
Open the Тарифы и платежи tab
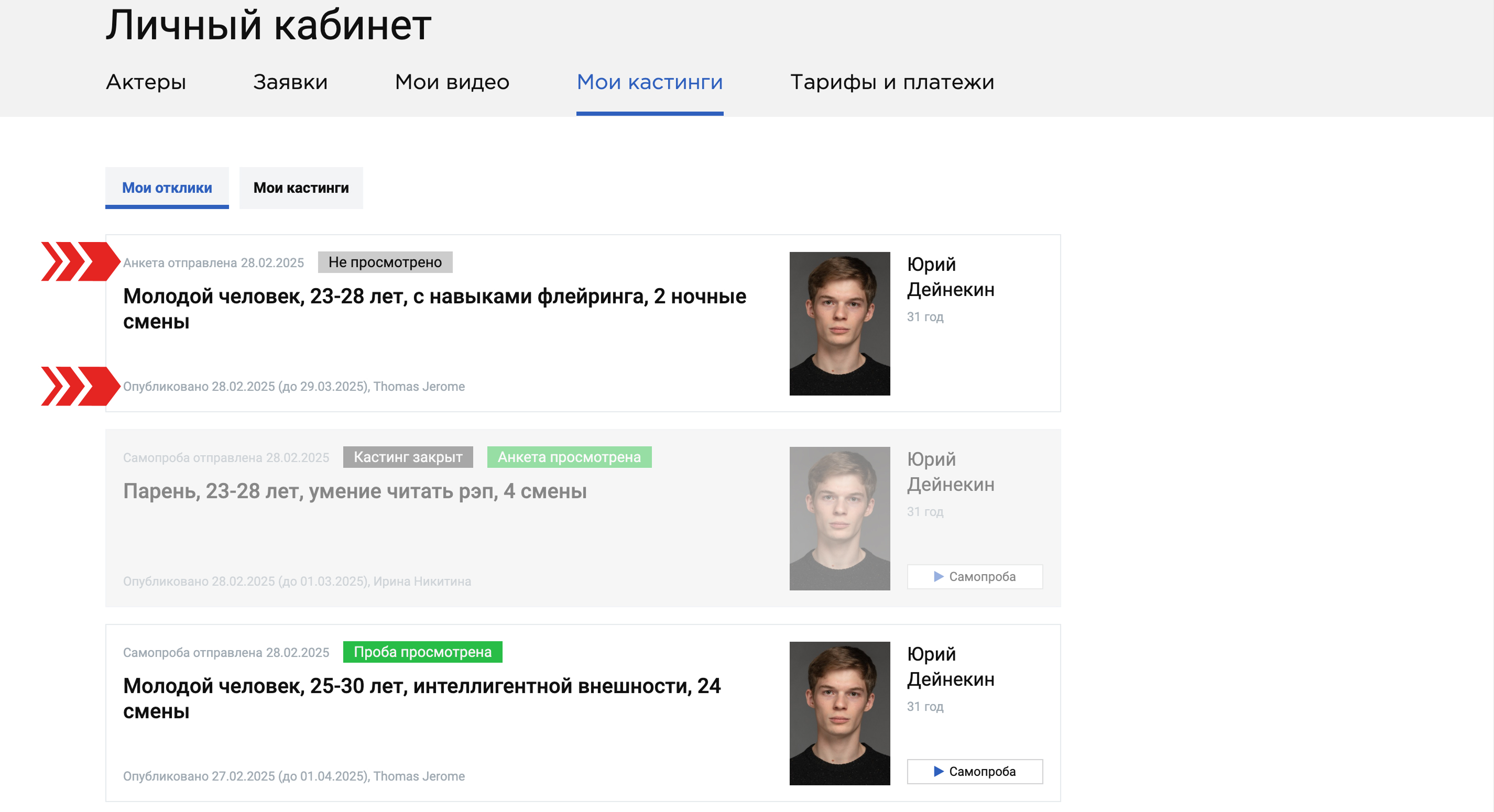click(891, 82)
